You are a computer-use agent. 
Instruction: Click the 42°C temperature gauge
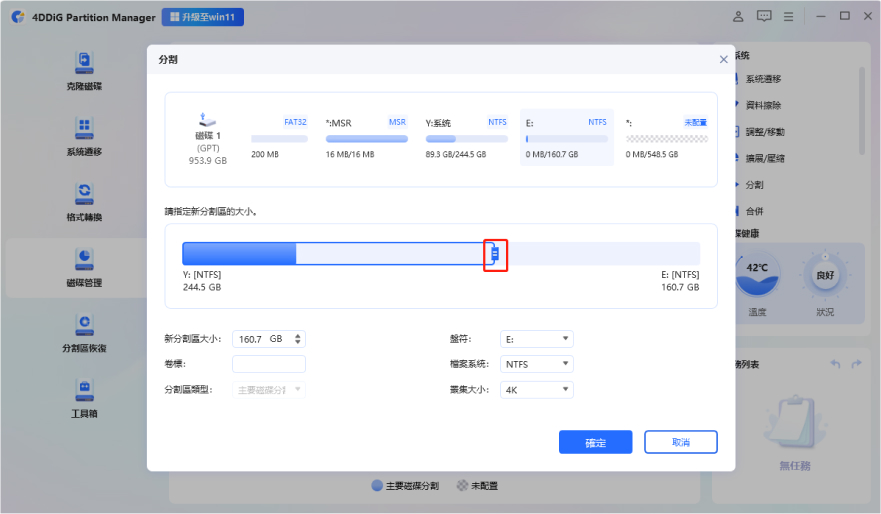757,275
